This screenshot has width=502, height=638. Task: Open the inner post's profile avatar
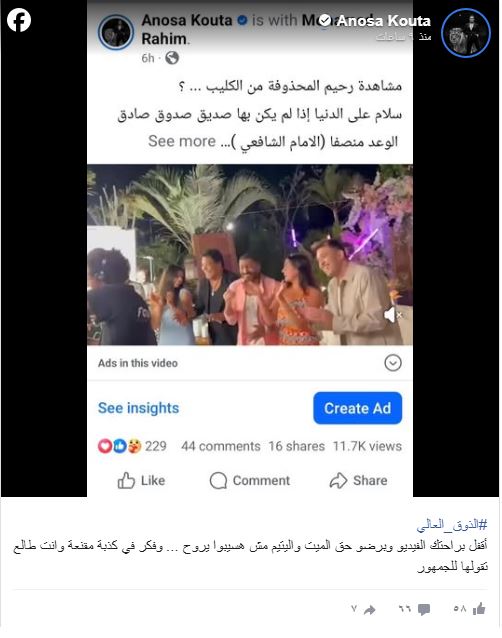[116, 33]
